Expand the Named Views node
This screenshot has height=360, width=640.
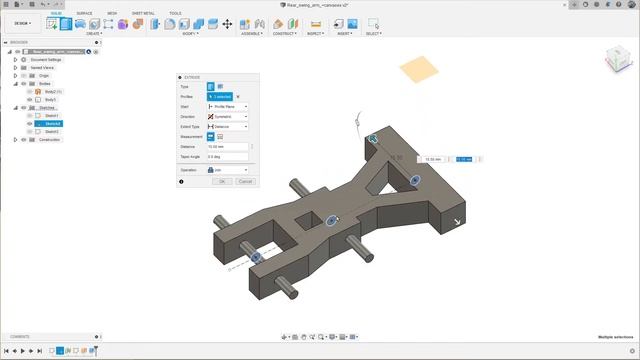click(16, 68)
